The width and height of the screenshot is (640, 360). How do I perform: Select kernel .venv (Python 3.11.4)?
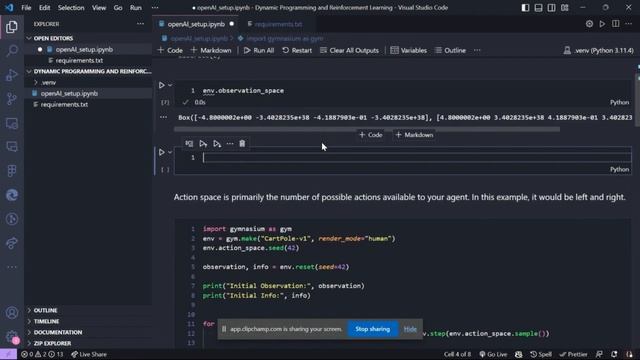tap(598, 50)
